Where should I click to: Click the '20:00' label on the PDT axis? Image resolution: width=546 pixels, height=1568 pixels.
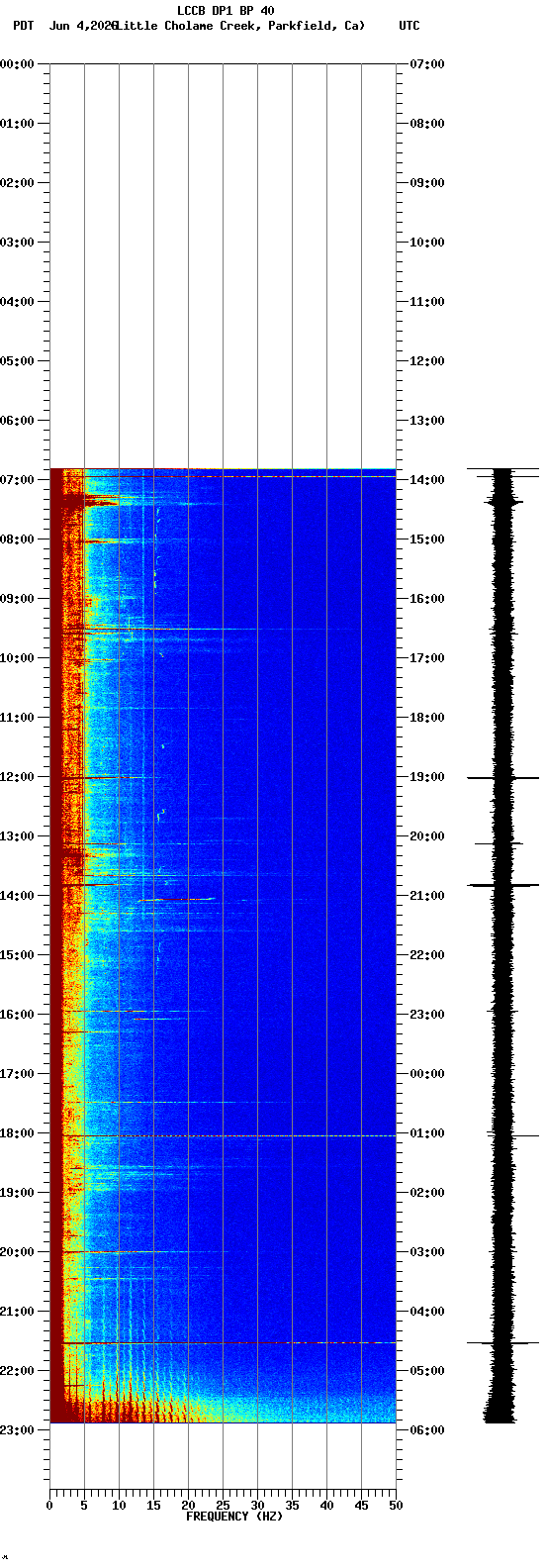18,1252
